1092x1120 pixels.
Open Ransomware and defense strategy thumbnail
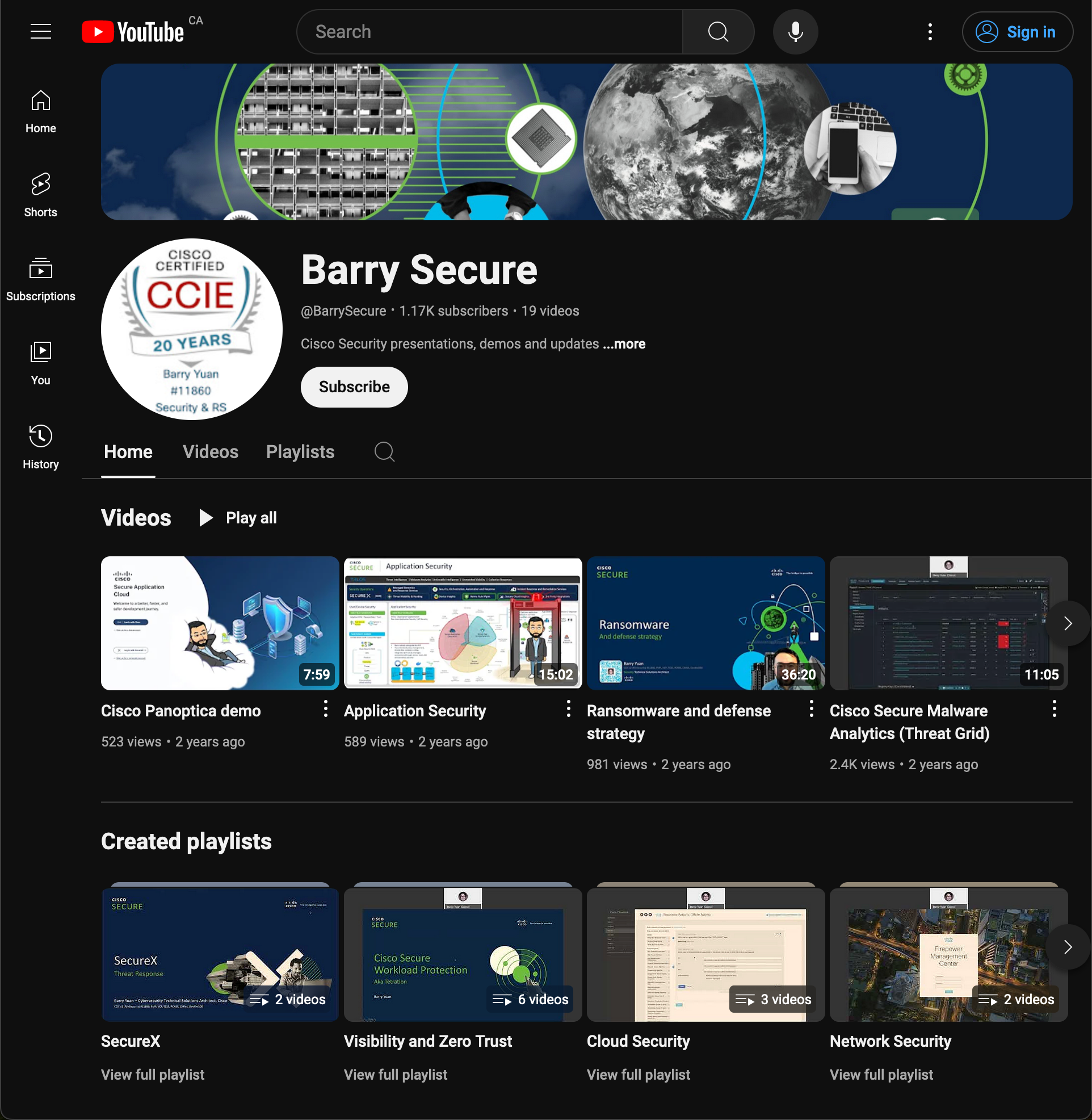(705, 623)
